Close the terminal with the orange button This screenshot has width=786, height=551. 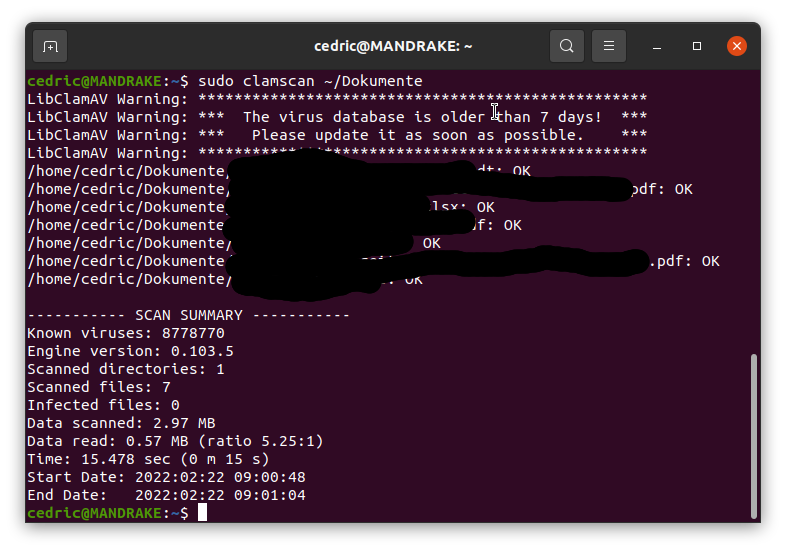[737, 46]
